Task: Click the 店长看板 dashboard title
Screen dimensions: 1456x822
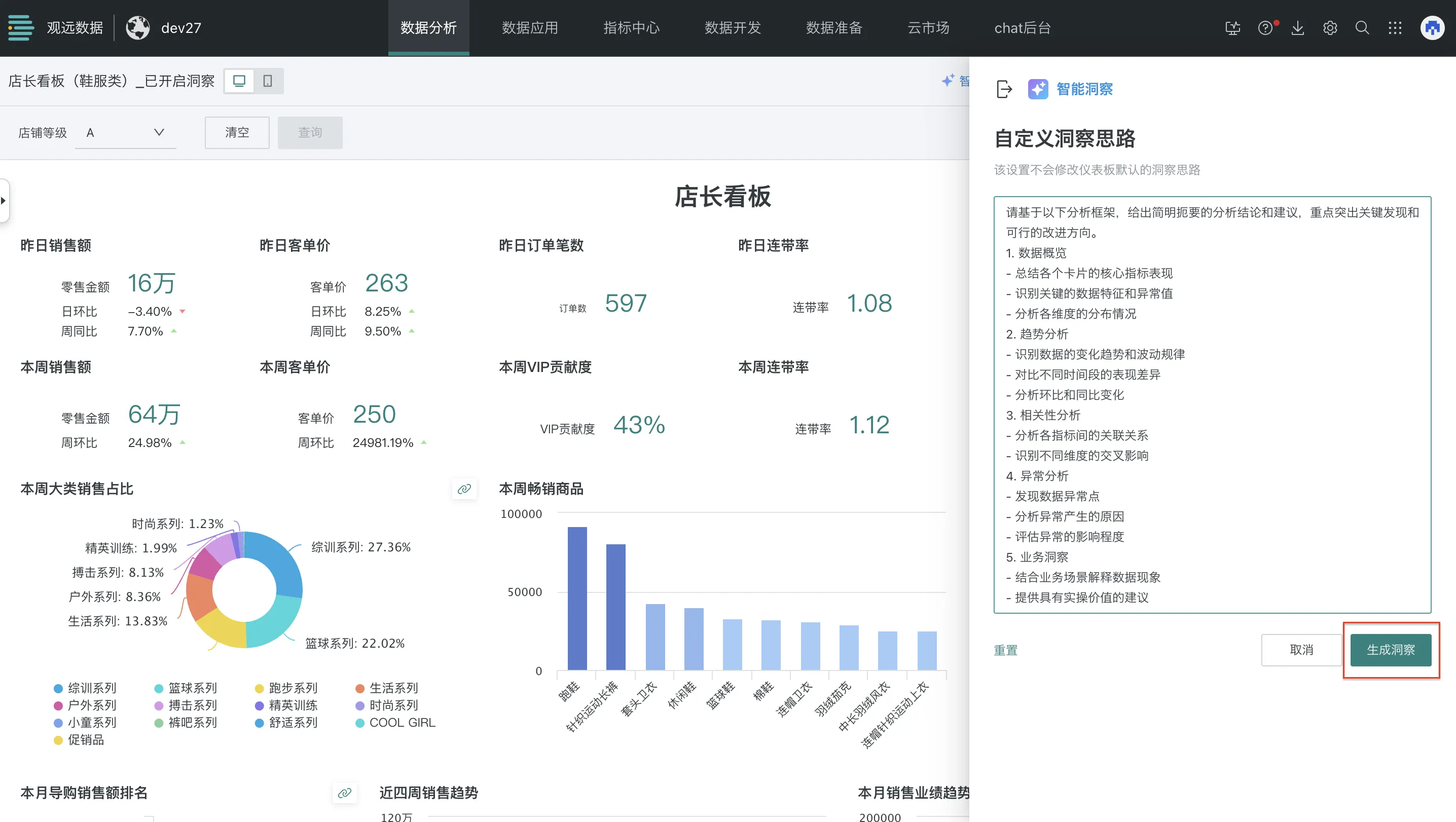Action: coord(722,197)
